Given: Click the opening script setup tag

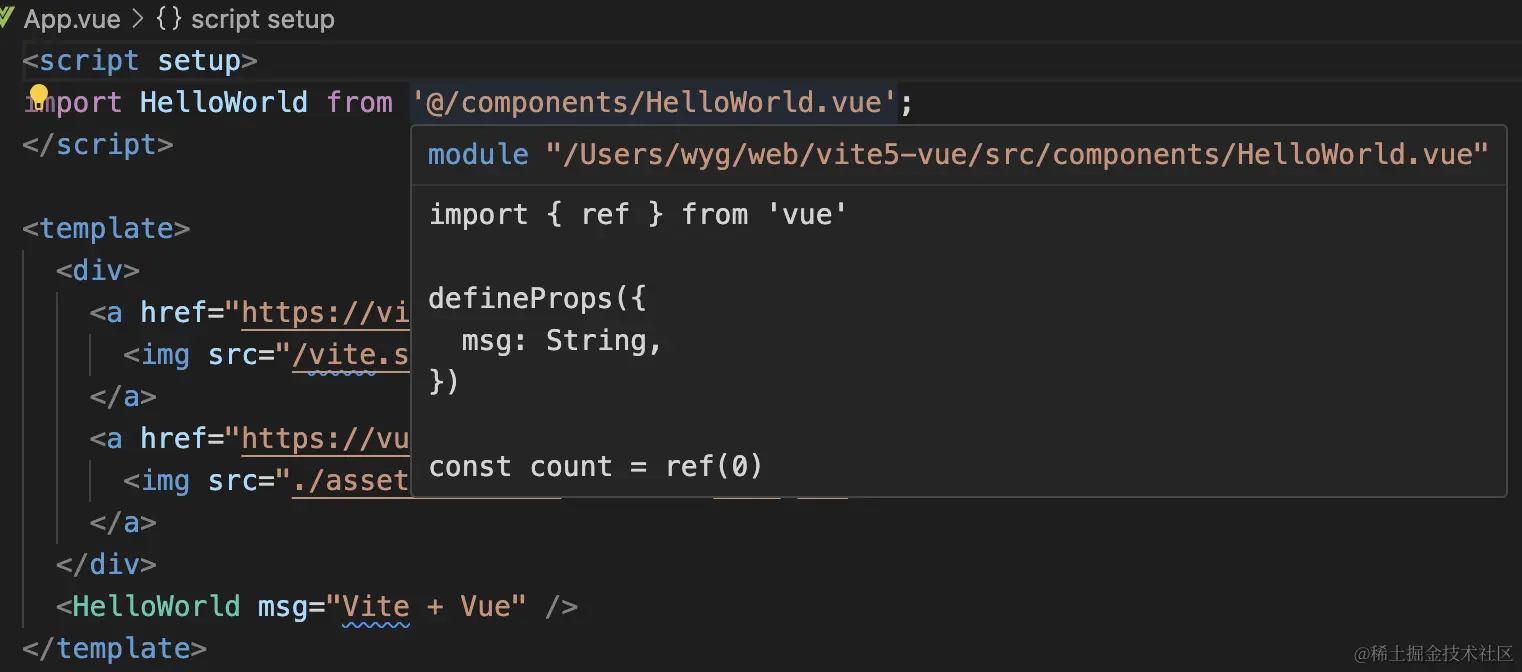Looking at the screenshot, I should tap(140, 61).
